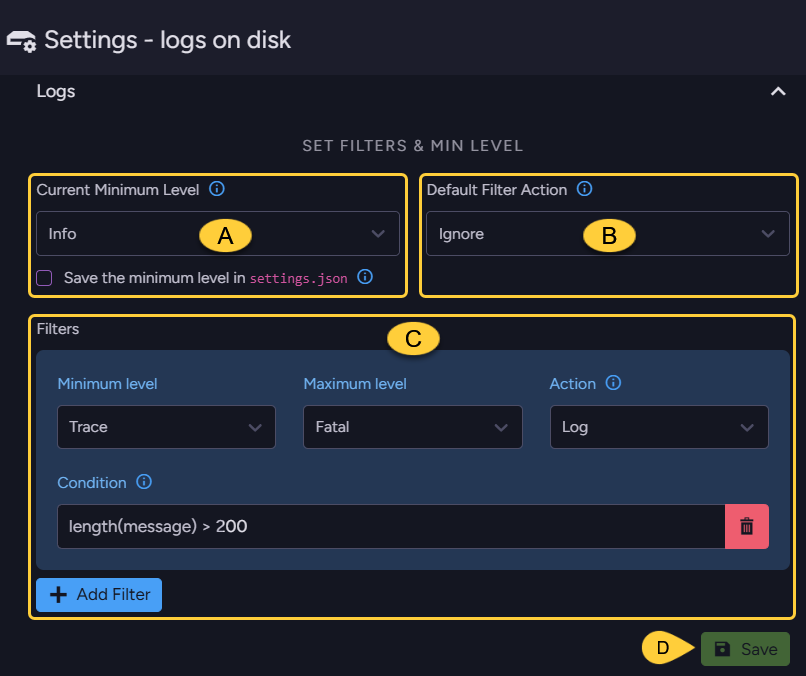The width and height of the screenshot is (806, 676).
Task: Click the settings.json code text
Action: click(x=299, y=278)
